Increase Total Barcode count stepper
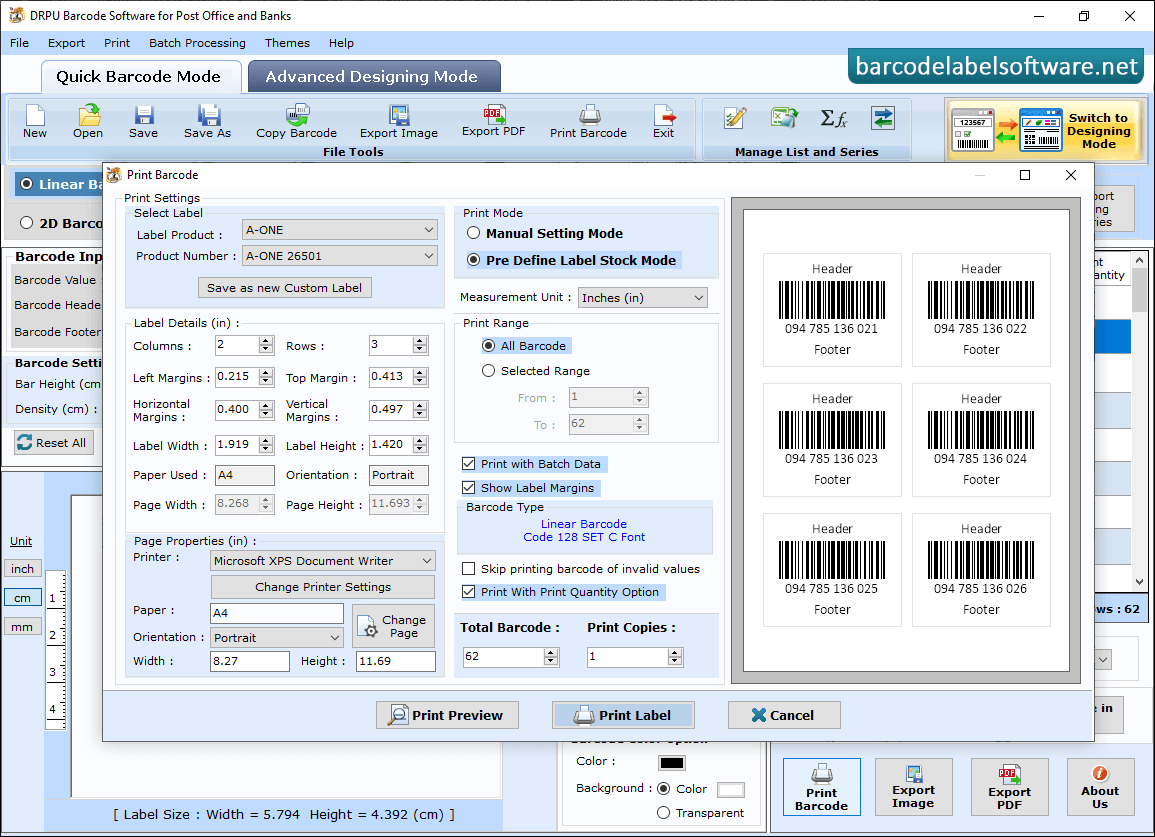Viewport: 1155px width, 837px height. coord(551,652)
